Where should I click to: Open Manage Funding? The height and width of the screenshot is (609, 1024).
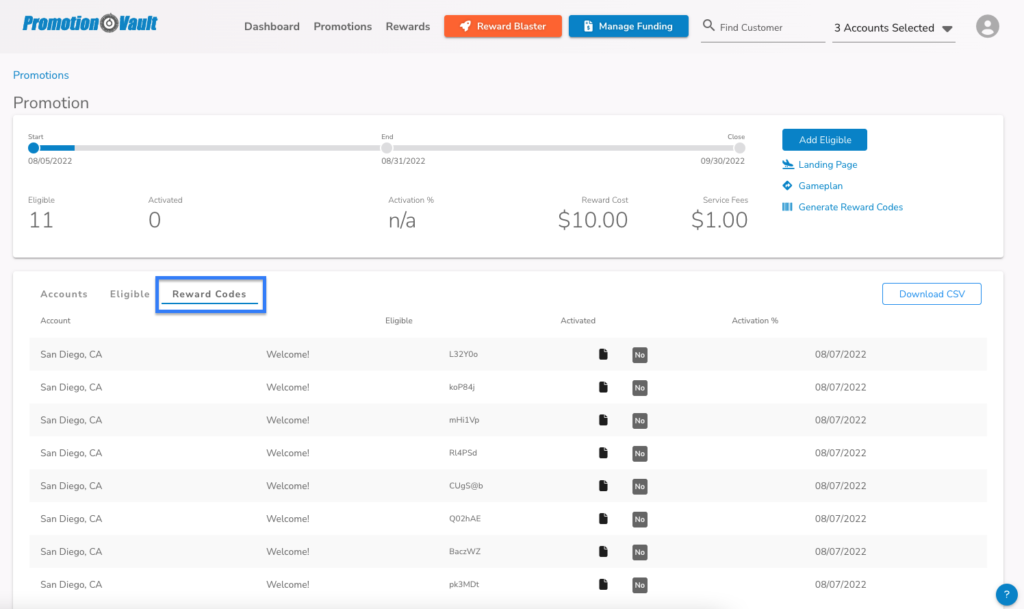(628, 26)
